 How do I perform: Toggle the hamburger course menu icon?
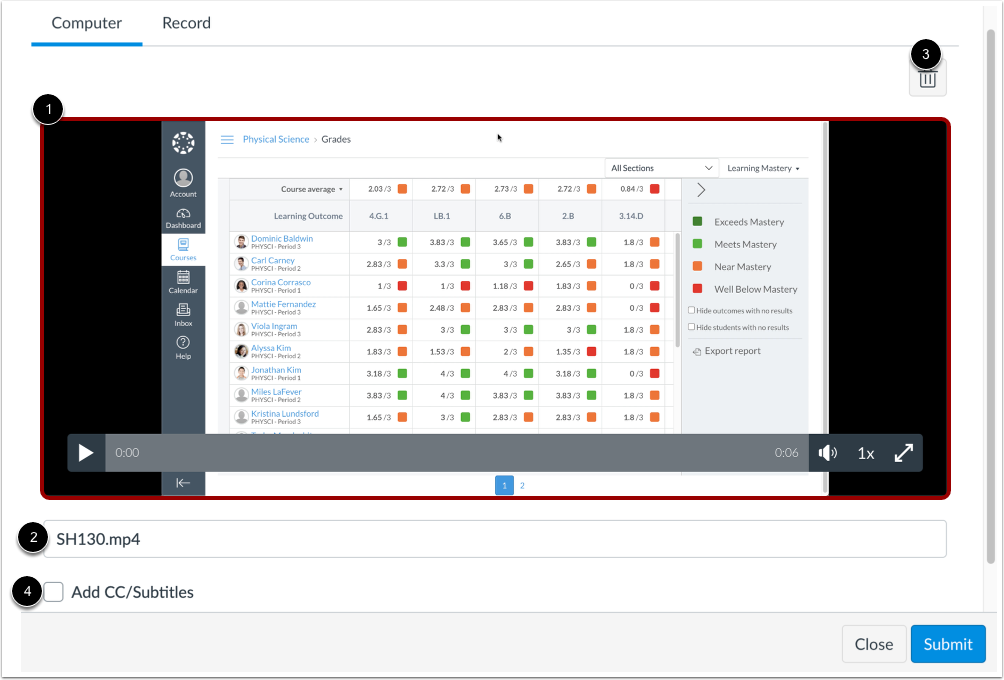tap(227, 140)
